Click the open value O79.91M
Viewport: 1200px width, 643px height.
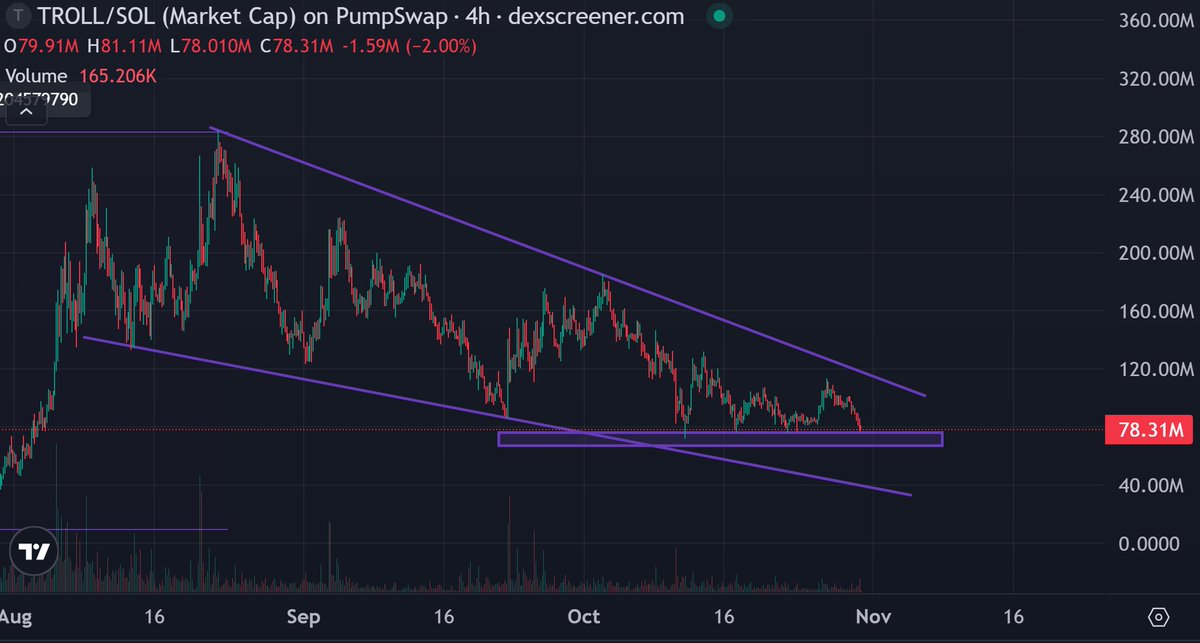(x=41, y=46)
